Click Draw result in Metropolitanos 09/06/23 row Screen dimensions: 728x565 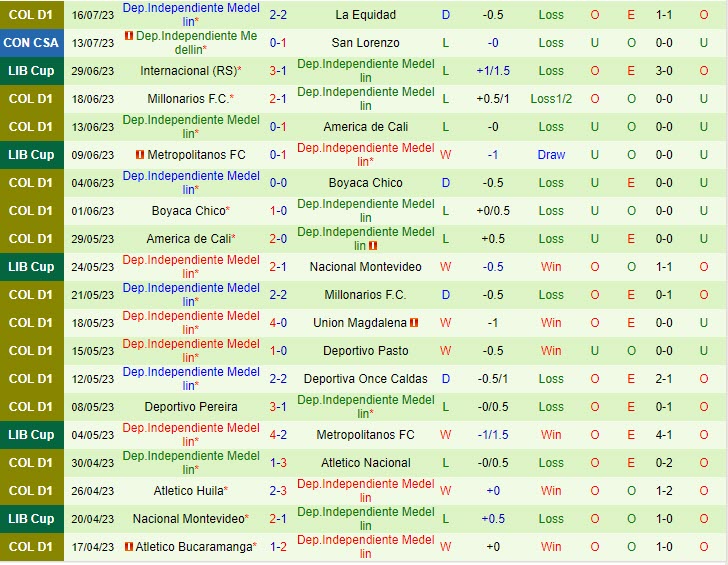coord(551,155)
